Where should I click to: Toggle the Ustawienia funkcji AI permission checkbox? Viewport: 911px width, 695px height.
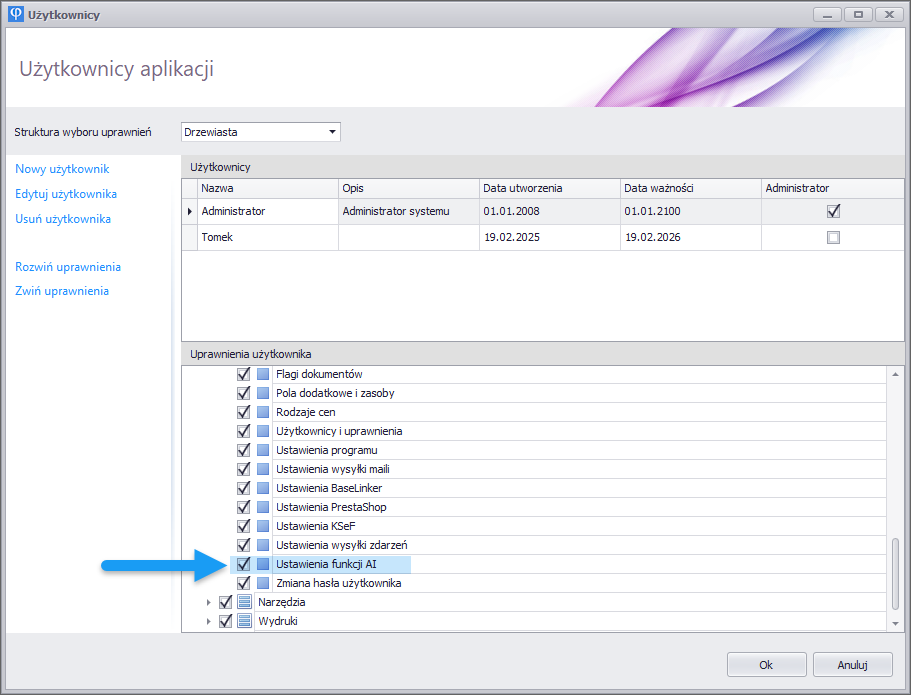pyautogui.click(x=243, y=564)
